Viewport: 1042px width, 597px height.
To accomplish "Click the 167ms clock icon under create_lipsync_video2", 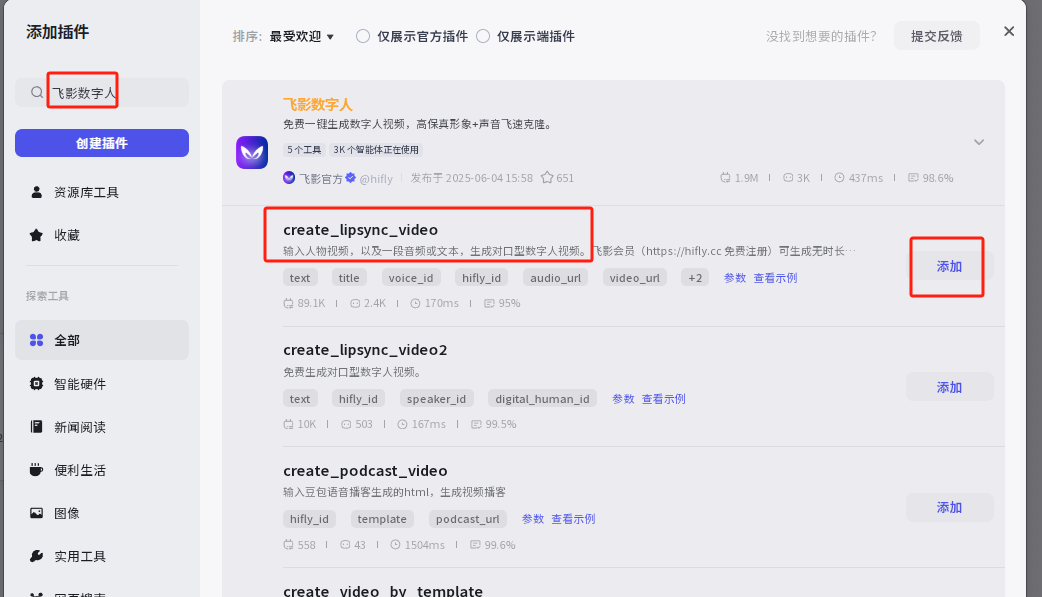I will (402, 424).
